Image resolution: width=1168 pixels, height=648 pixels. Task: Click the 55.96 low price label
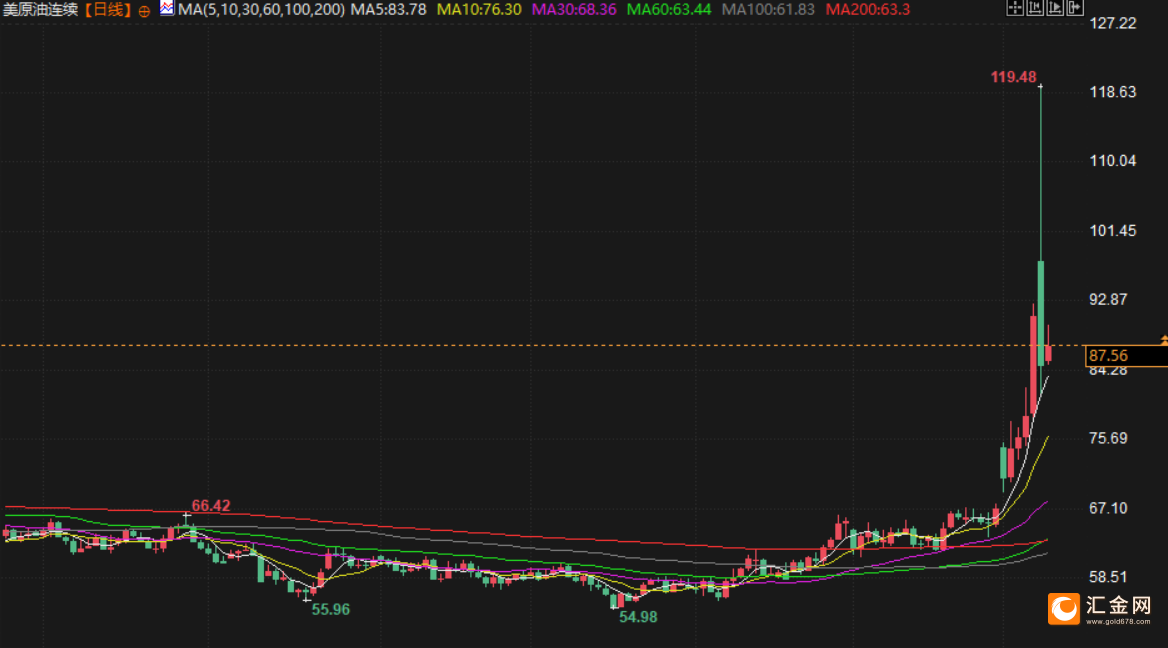pyautogui.click(x=331, y=609)
